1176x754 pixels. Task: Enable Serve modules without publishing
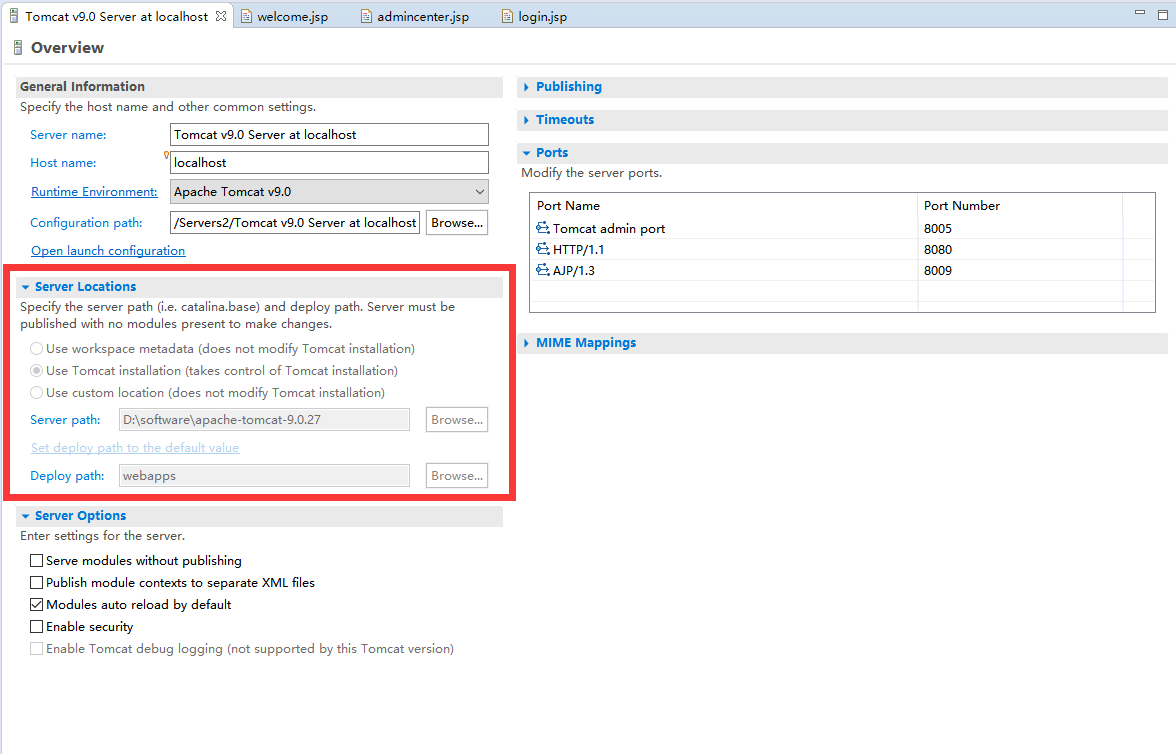(36, 560)
